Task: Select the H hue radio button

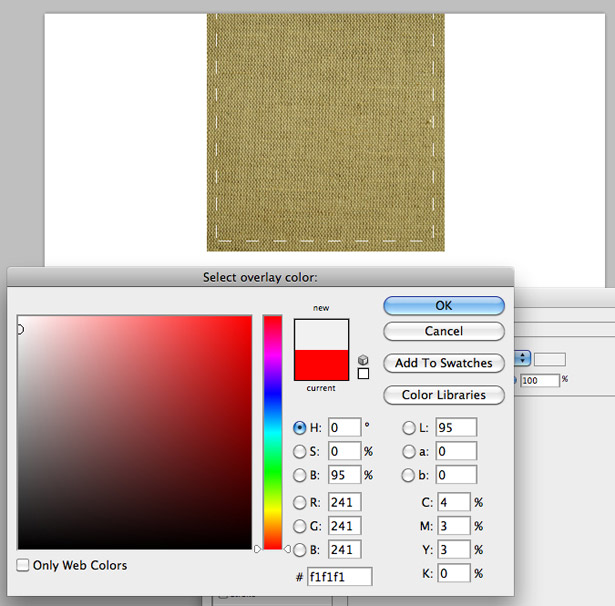Action: (299, 428)
